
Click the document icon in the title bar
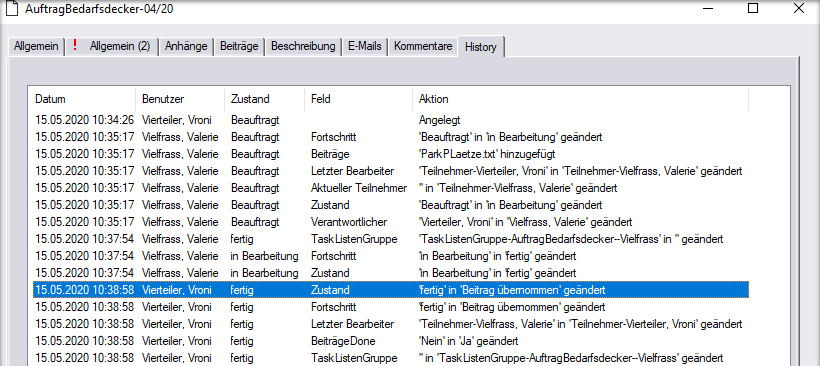coord(12,8)
